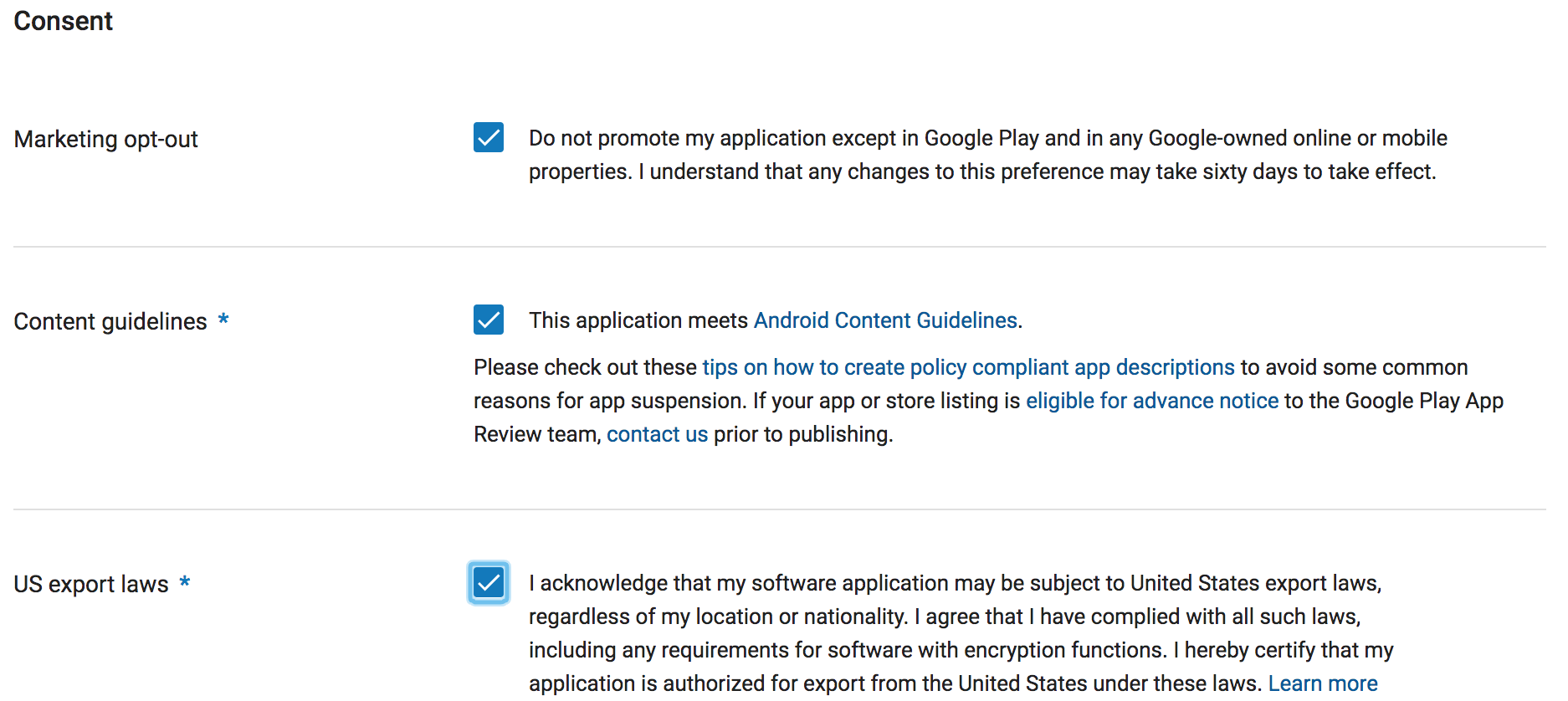Click the Consent section heading
Viewport: 1568px width, 701px height.
(64, 21)
